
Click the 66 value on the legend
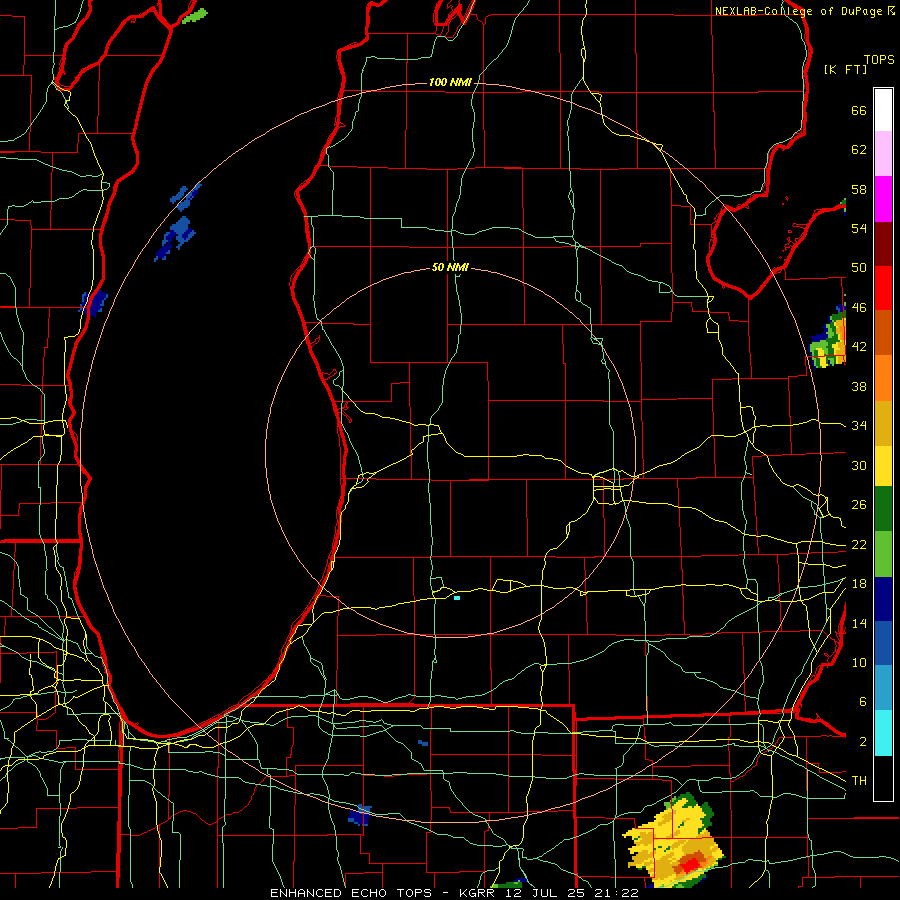point(859,111)
